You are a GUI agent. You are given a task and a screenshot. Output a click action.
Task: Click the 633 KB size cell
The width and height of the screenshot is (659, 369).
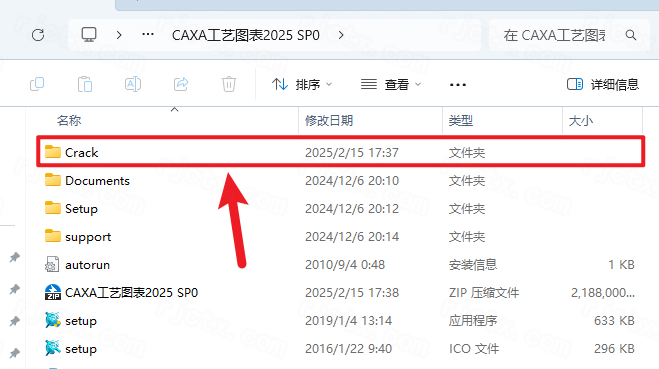point(614,321)
